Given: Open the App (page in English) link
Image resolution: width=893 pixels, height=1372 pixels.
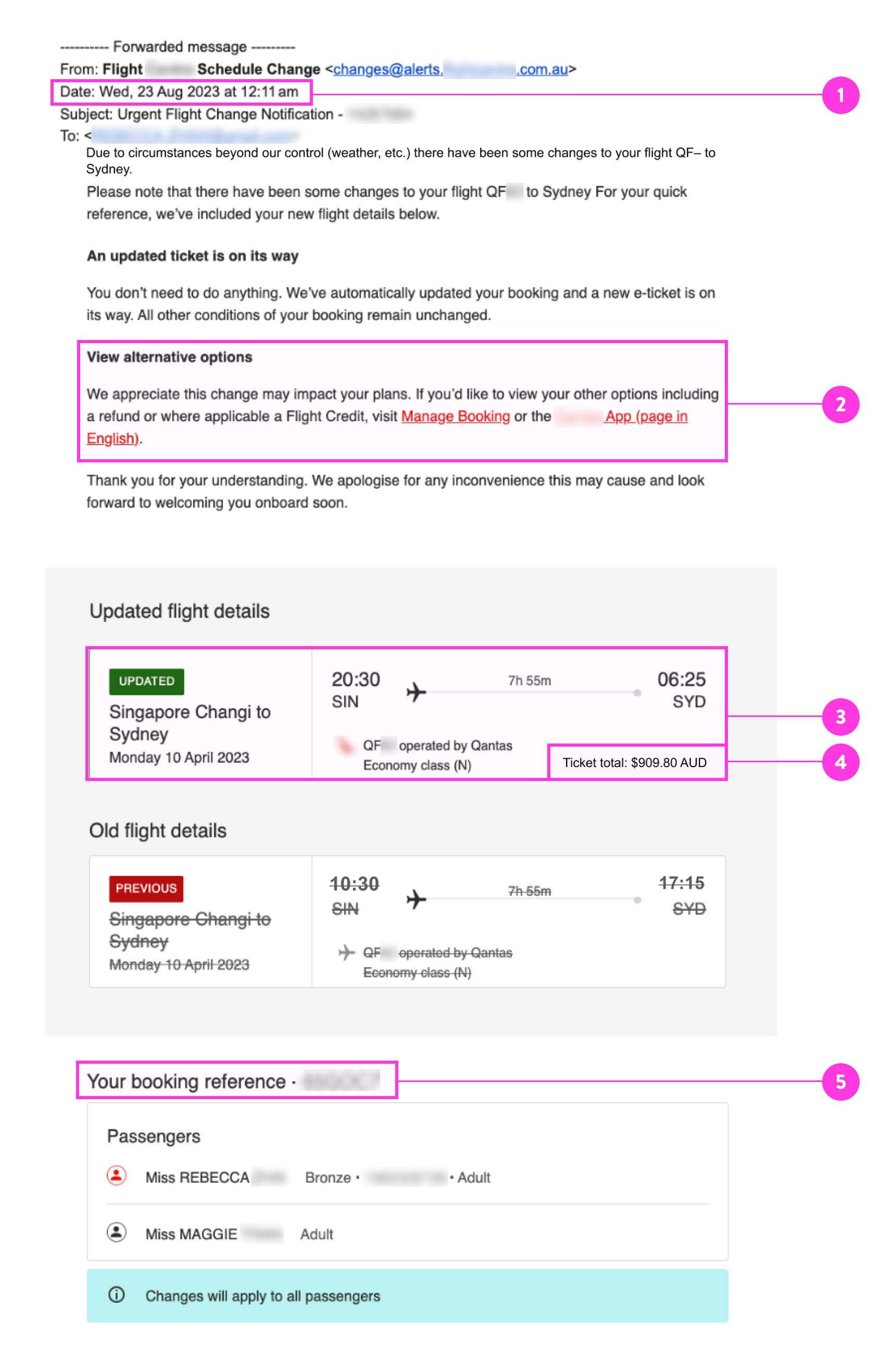Looking at the screenshot, I should [645, 416].
